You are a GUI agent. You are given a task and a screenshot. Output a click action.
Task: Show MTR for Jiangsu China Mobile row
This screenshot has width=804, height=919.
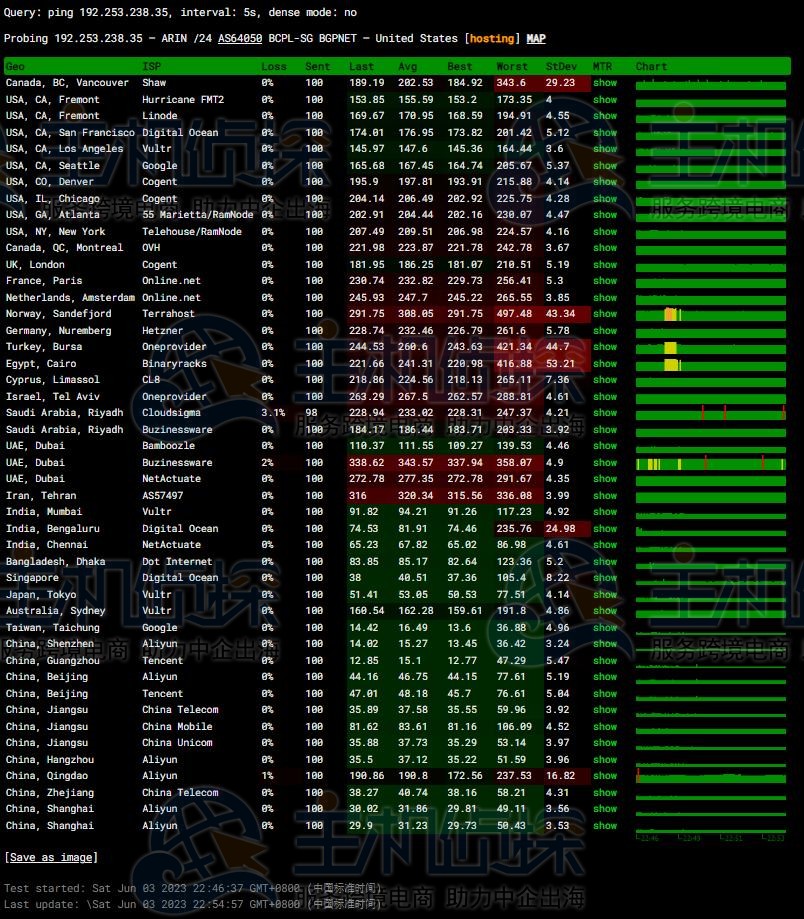(x=605, y=727)
